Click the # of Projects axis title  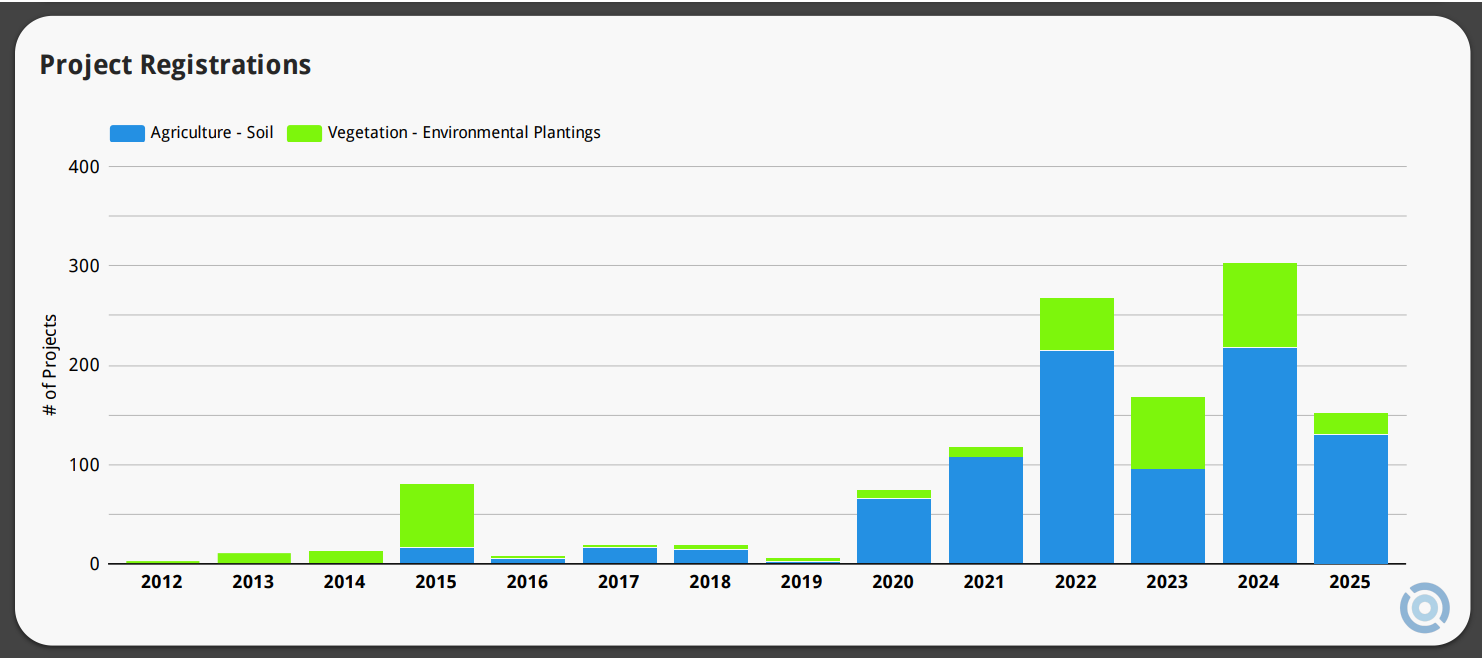(x=50, y=365)
